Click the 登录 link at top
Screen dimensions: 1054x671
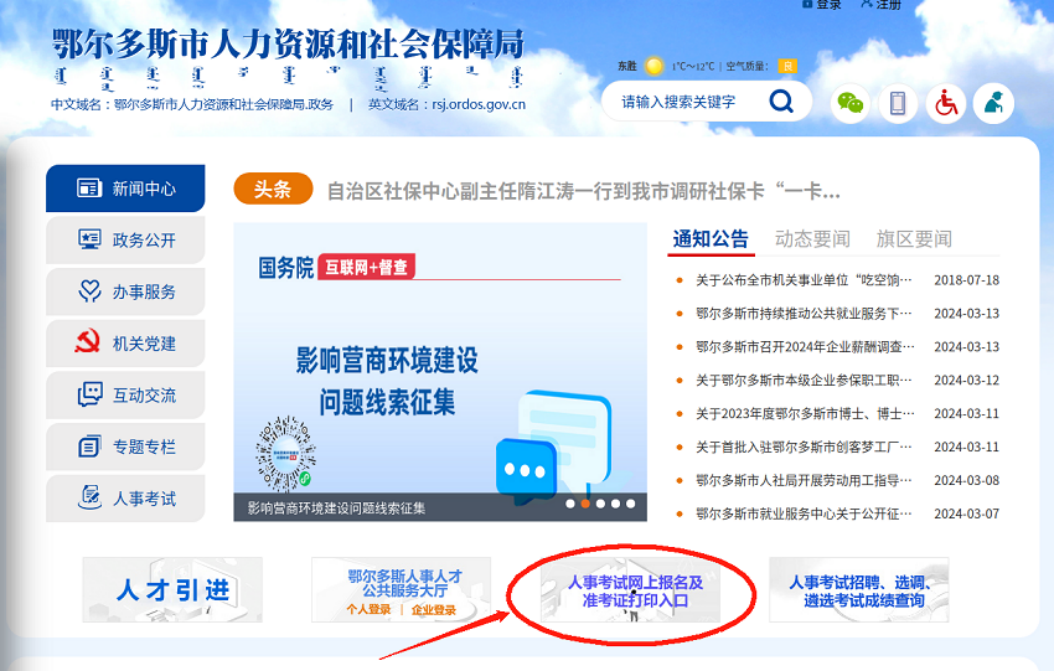pos(821,4)
